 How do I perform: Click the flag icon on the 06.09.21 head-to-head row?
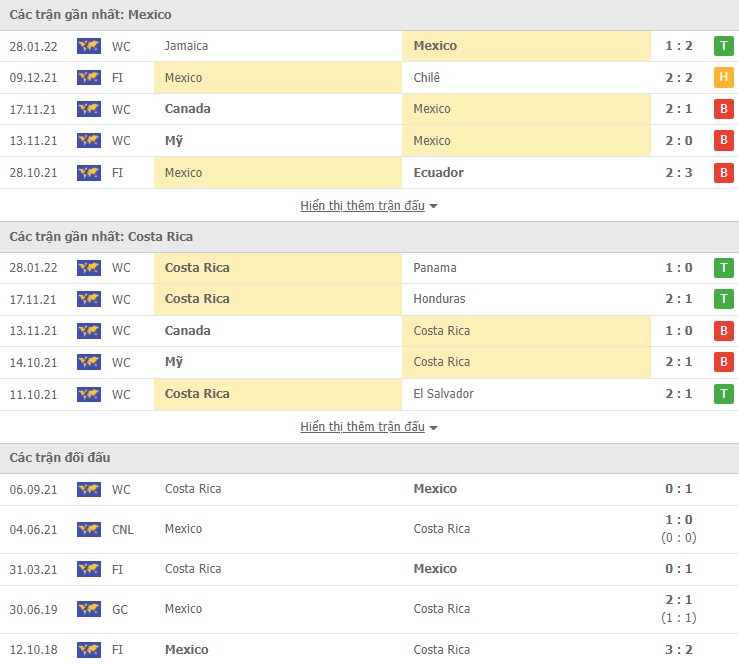pyautogui.click(x=89, y=489)
